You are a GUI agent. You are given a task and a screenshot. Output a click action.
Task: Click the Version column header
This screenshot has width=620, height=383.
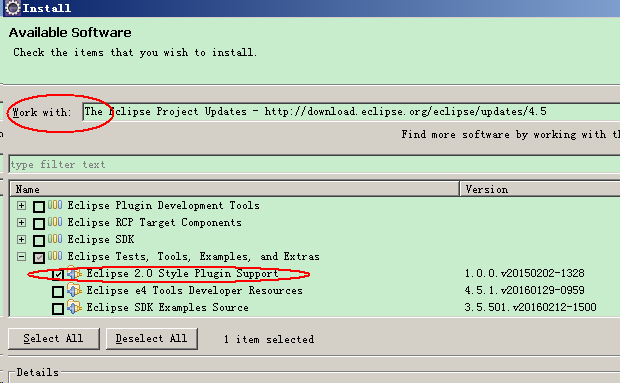pos(540,189)
